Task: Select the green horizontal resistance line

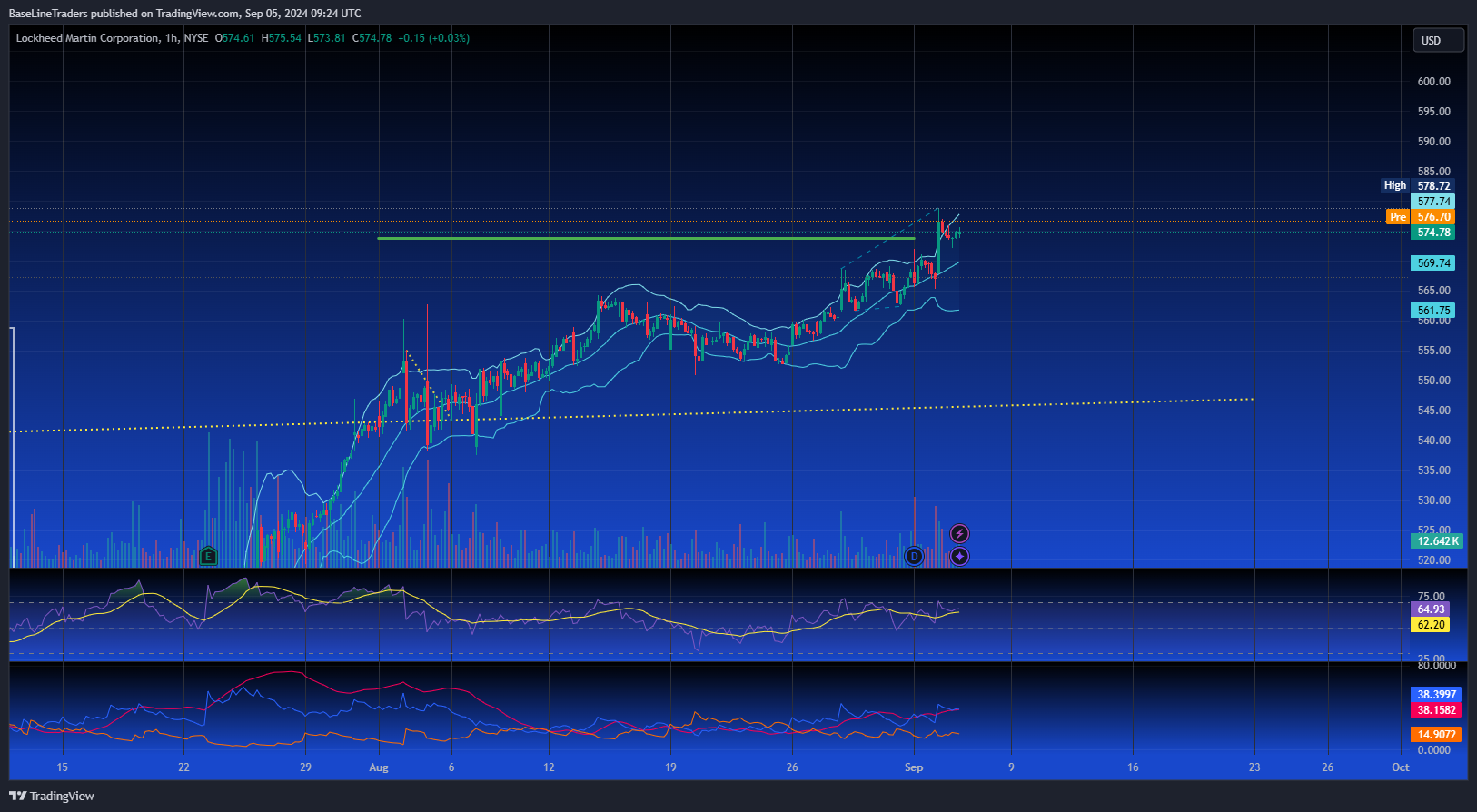Action: 645,238
